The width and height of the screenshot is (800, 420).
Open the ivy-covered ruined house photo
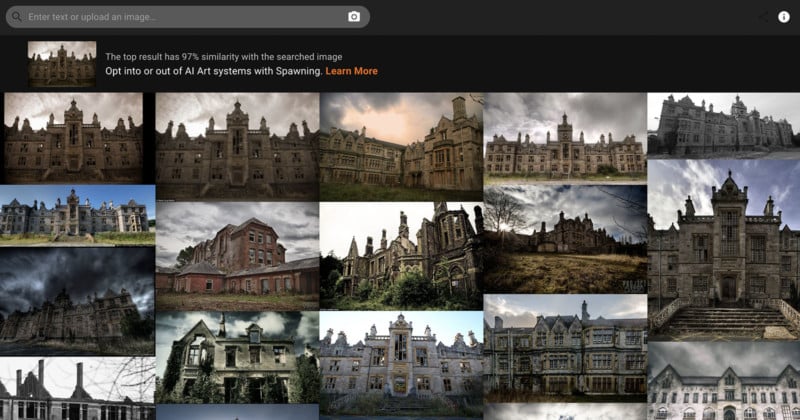click(x=237, y=357)
